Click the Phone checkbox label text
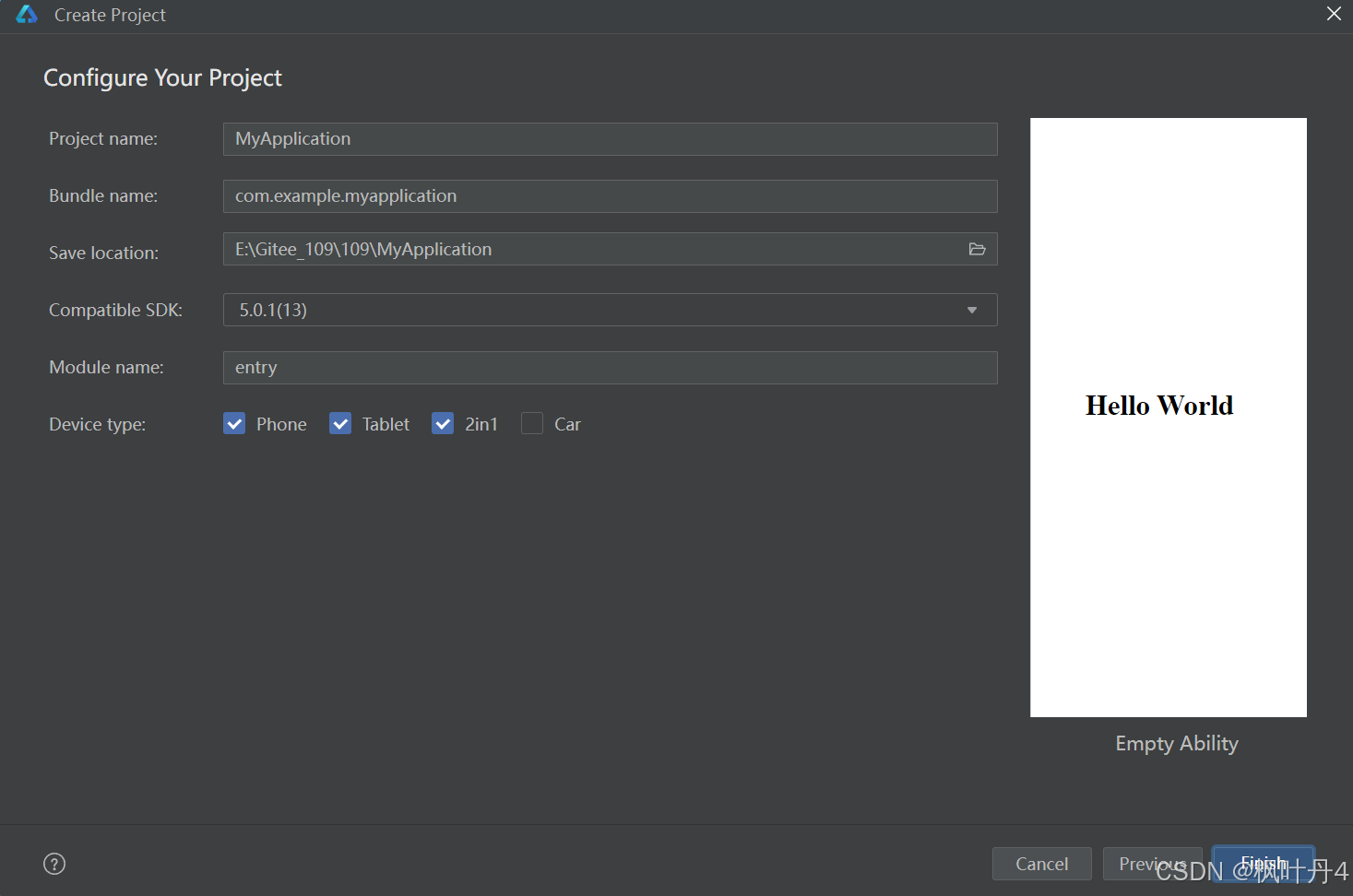 coord(281,424)
